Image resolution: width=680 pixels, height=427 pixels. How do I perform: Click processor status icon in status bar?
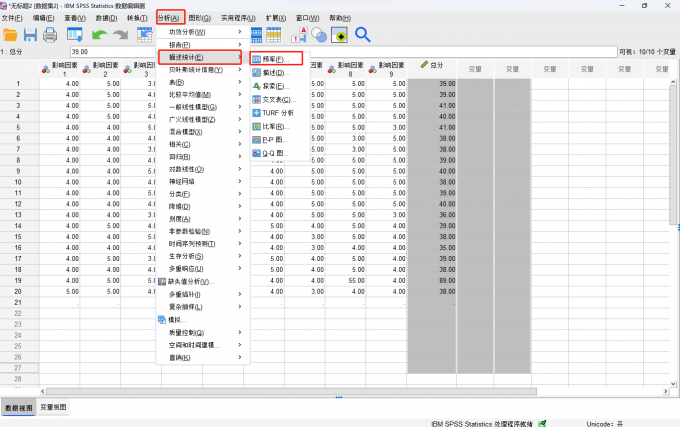coord(542,424)
